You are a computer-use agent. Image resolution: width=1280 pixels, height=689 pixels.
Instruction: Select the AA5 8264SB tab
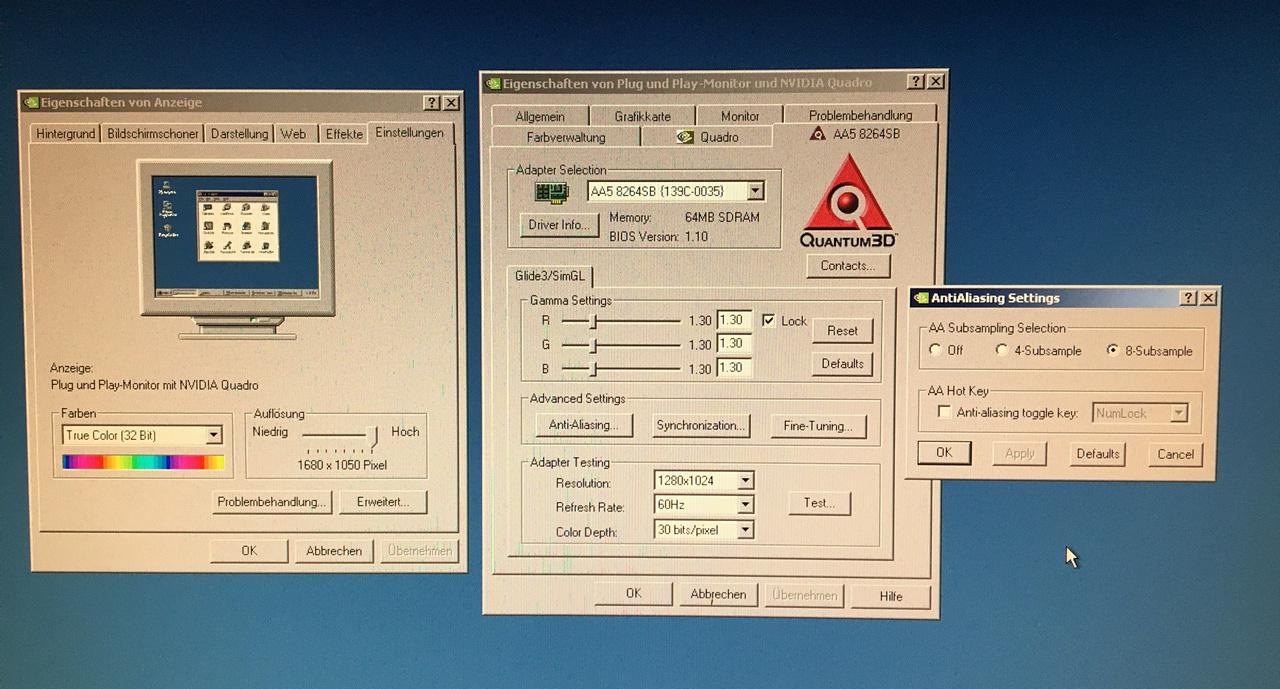click(855, 133)
